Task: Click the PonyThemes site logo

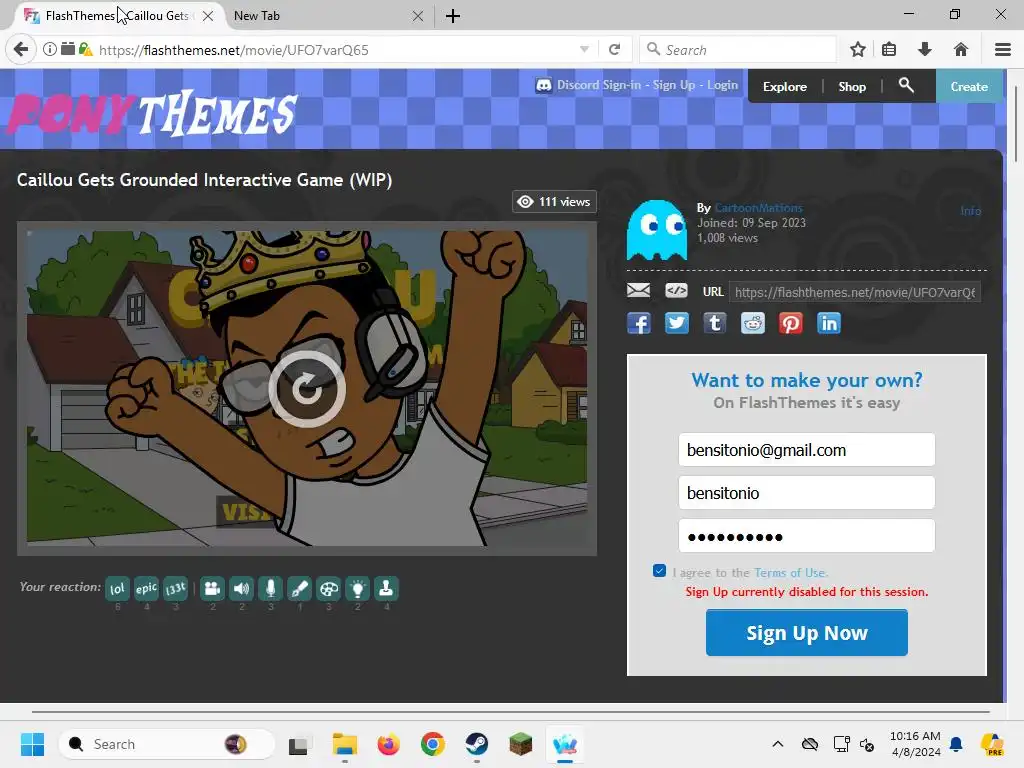Action: pos(152,112)
